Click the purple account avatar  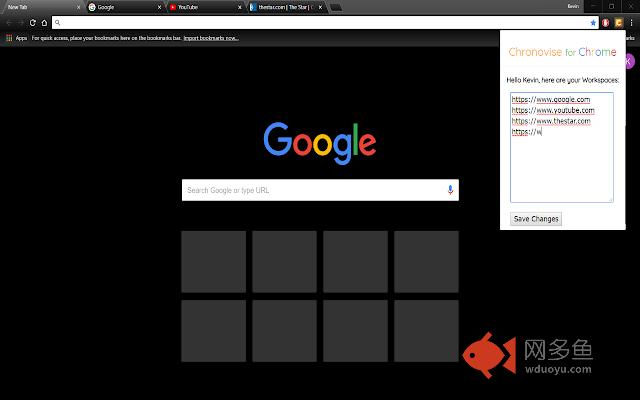(630, 61)
